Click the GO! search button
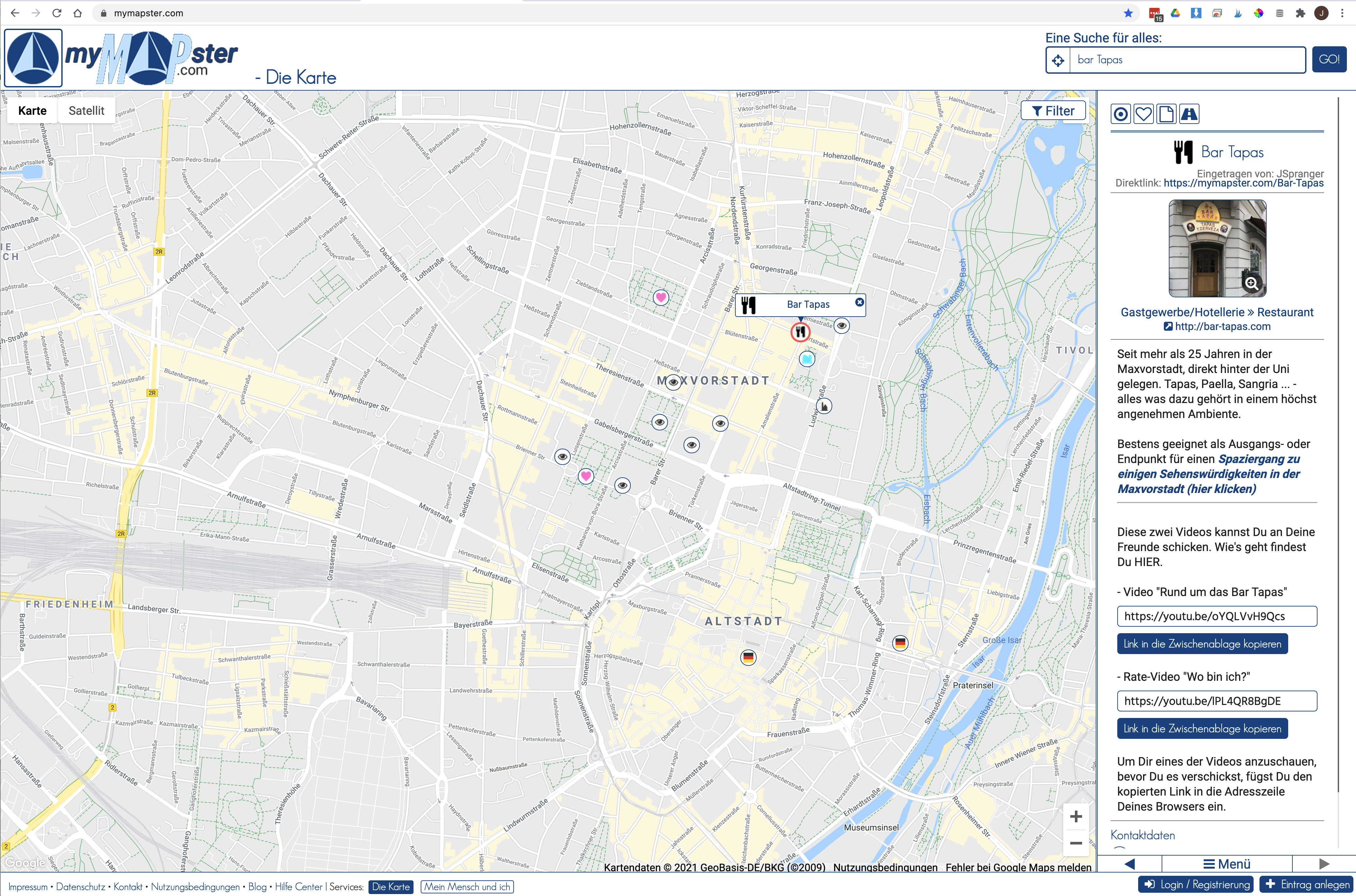Image resolution: width=1356 pixels, height=896 pixels. click(x=1329, y=59)
